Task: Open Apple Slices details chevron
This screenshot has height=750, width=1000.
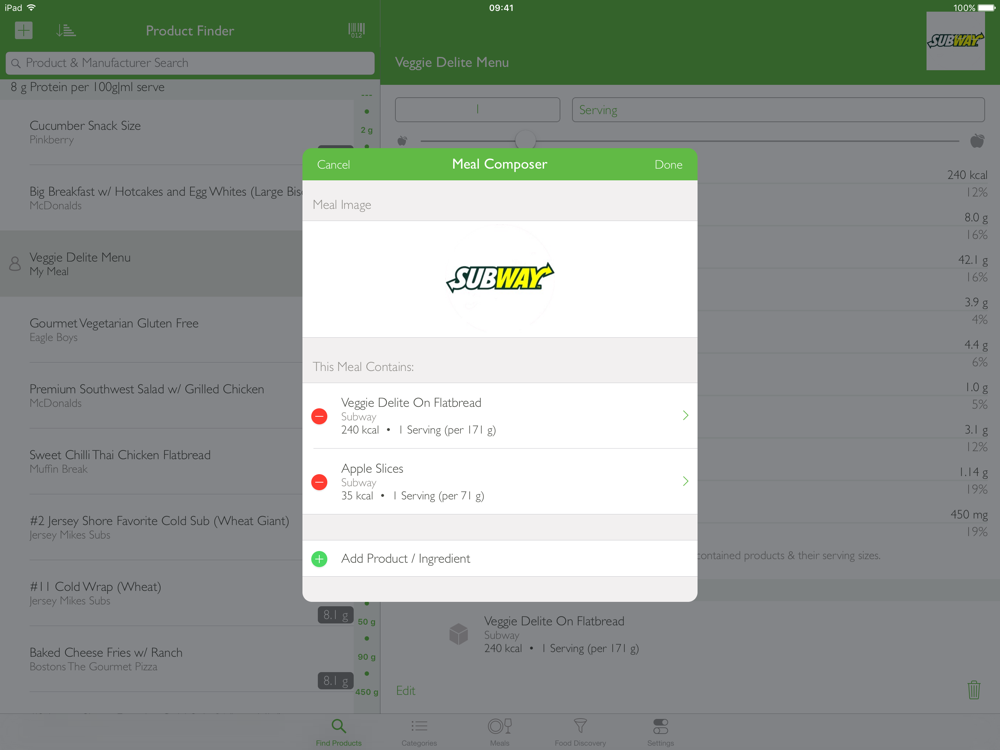Action: click(x=686, y=481)
